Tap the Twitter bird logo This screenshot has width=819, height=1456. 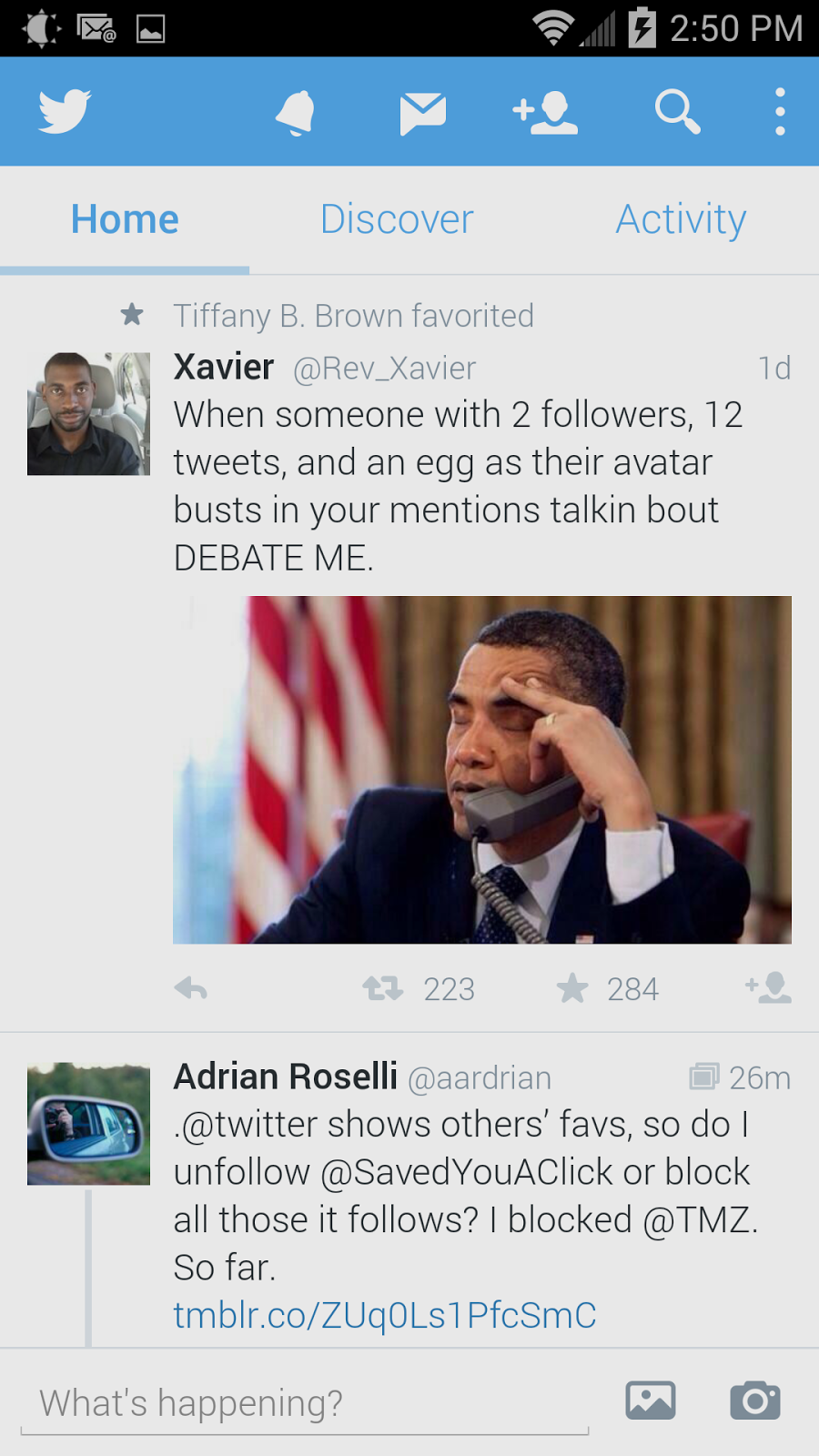(x=64, y=111)
